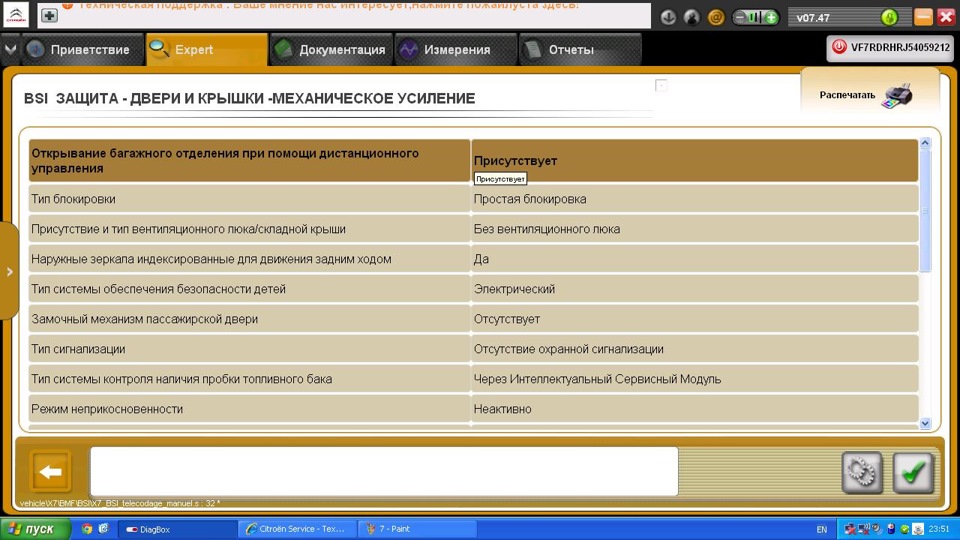The height and width of the screenshot is (540, 960).
Task: Click the green plus zoom button
Action: 771,17
